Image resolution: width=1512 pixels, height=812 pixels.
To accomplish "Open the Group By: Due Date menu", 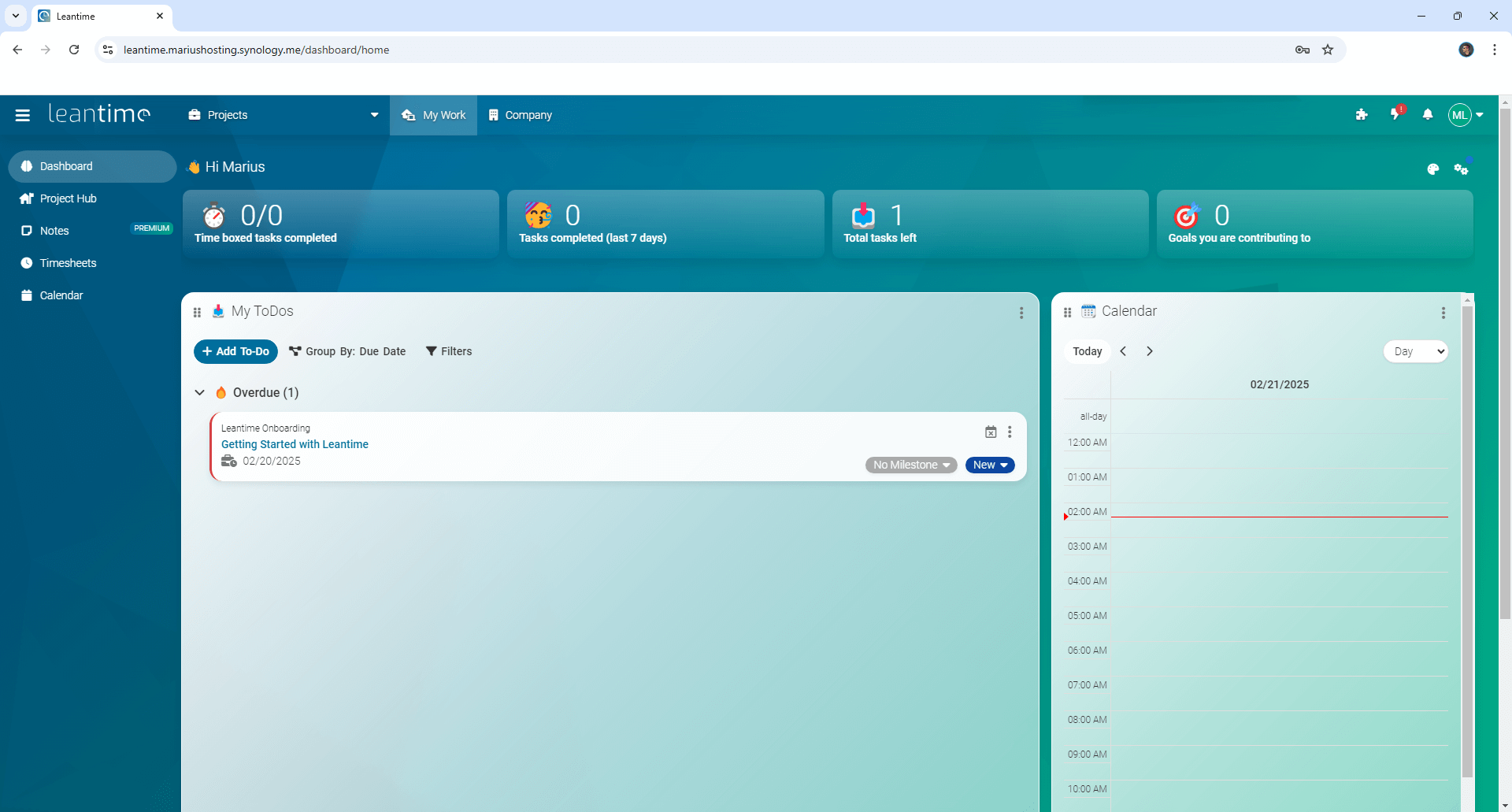I will [x=347, y=351].
